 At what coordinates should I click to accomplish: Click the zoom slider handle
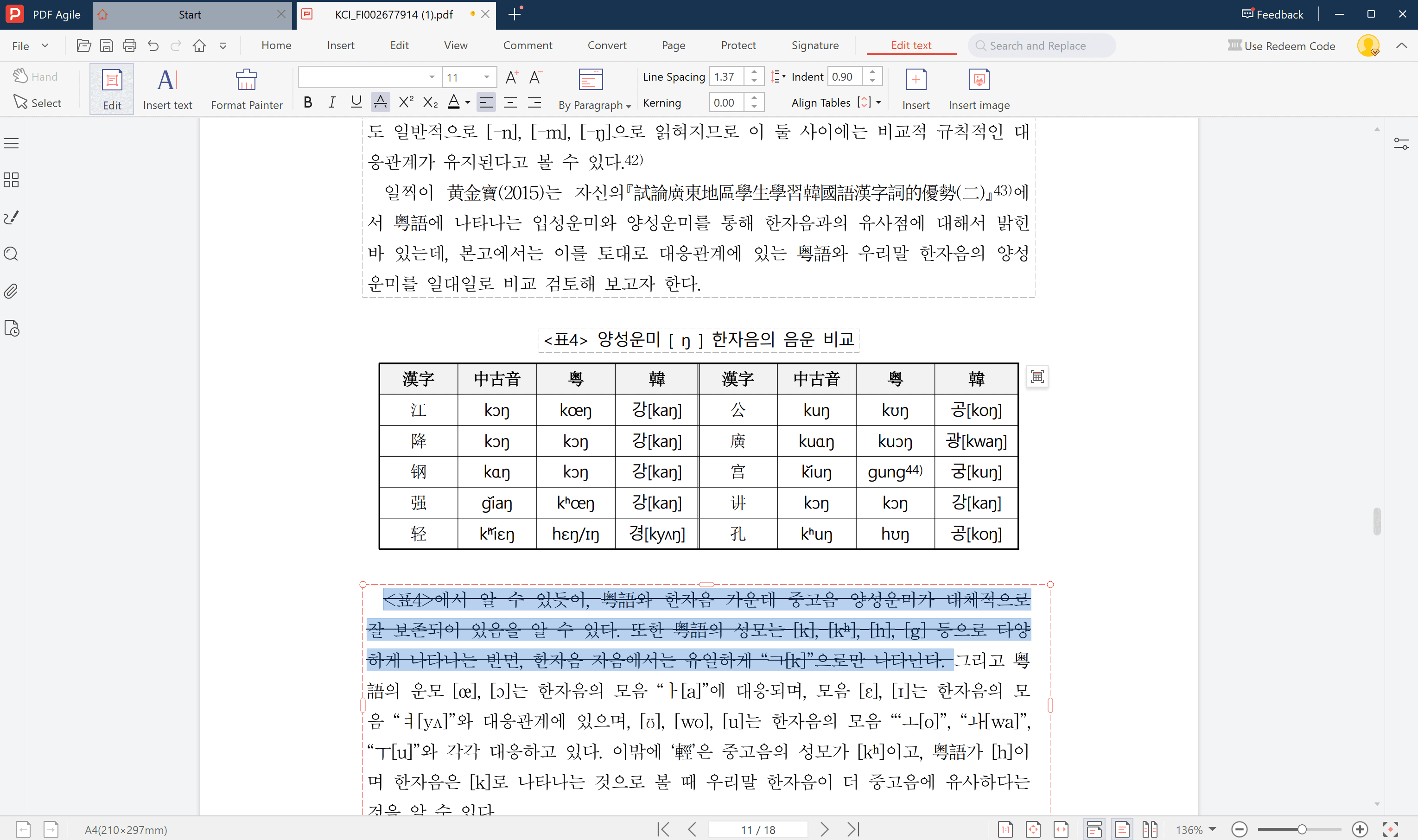1302,829
